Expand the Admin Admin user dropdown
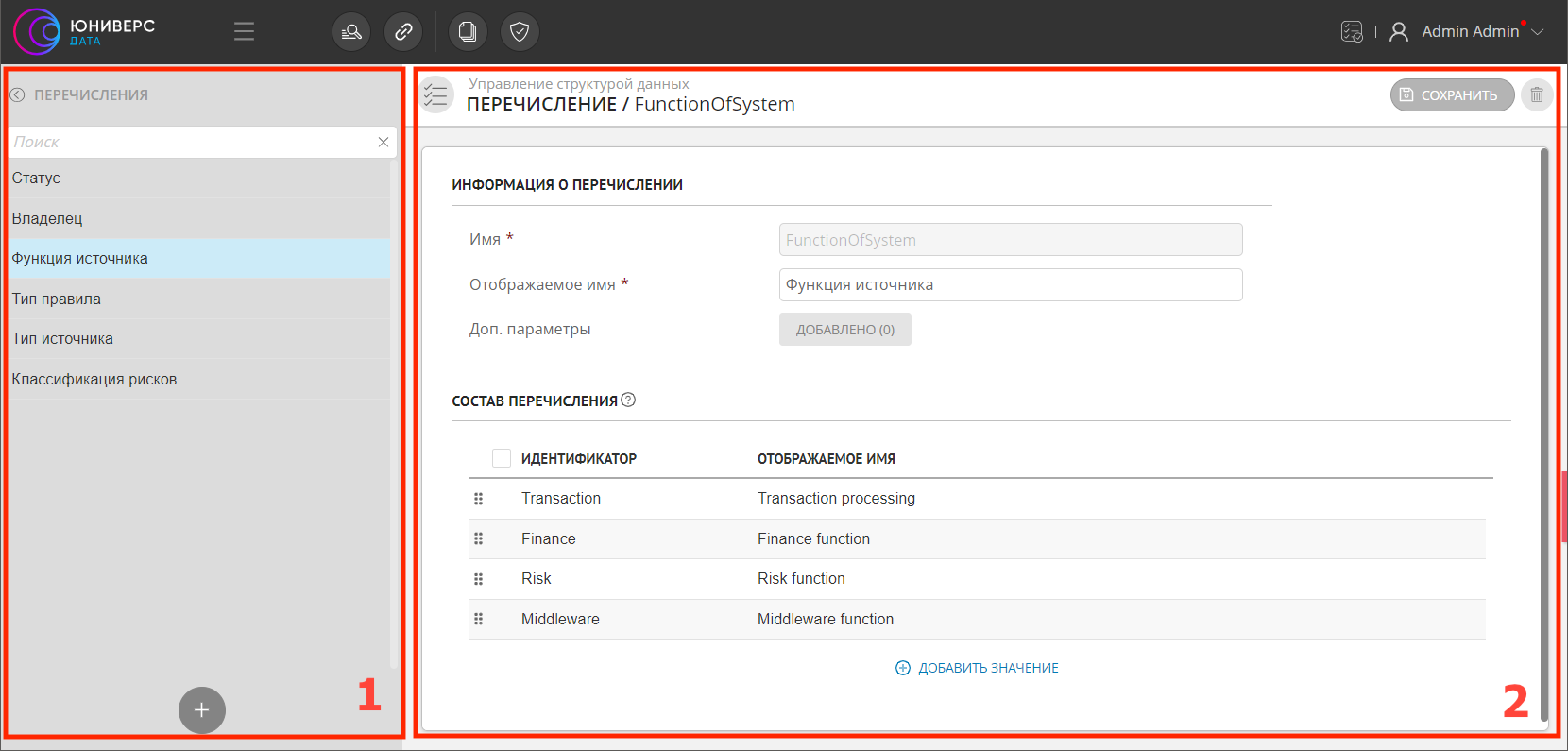Image resolution: width=1568 pixels, height=751 pixels. 1538,32
